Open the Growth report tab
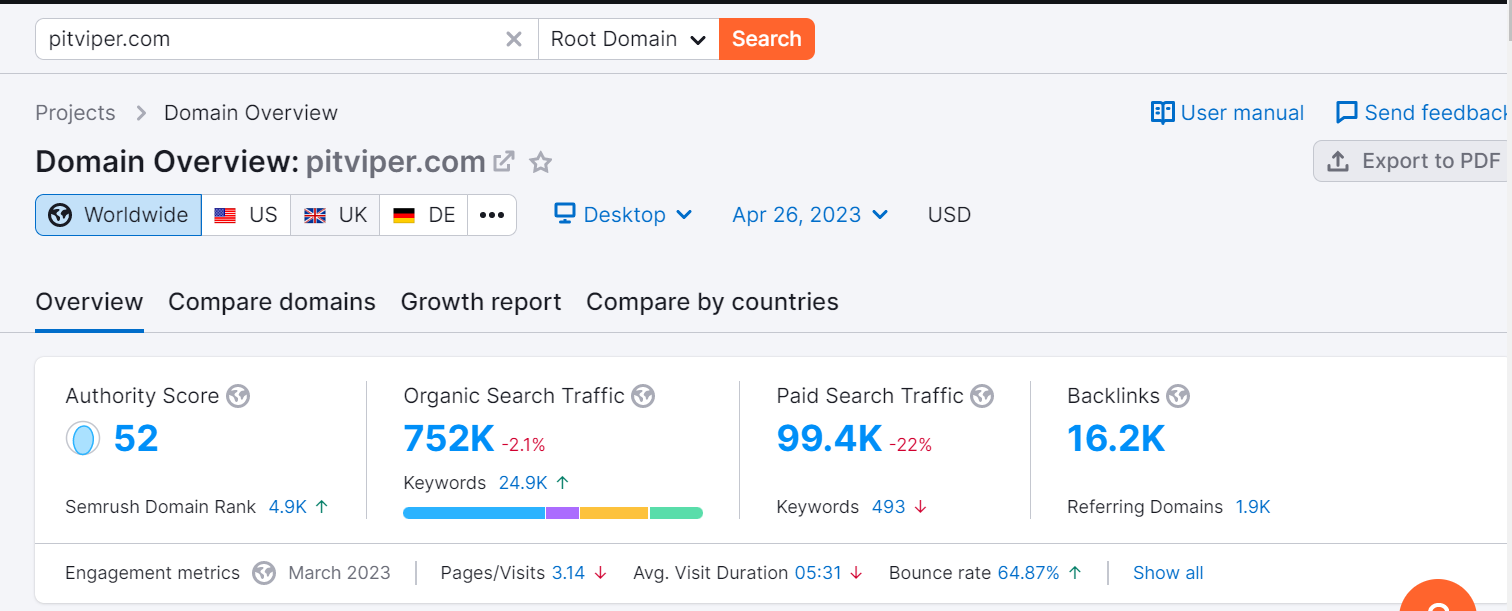 (481, 302)
